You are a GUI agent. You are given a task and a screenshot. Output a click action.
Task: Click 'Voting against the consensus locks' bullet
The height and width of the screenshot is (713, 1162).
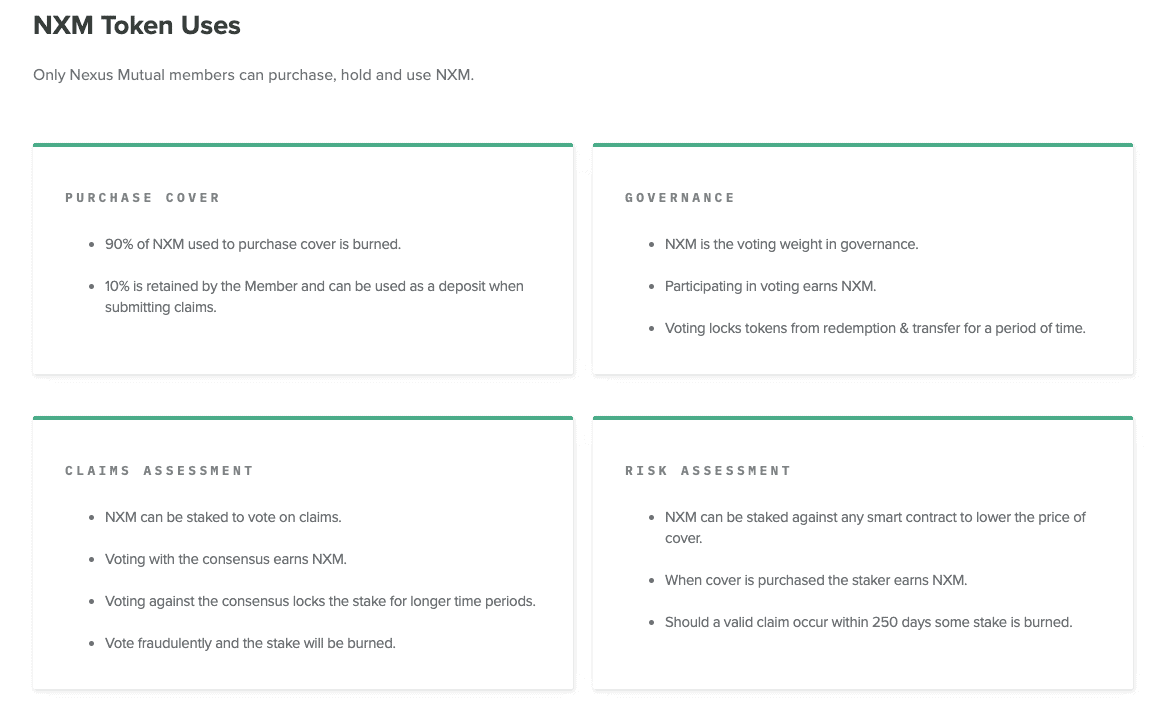(320, 601)
